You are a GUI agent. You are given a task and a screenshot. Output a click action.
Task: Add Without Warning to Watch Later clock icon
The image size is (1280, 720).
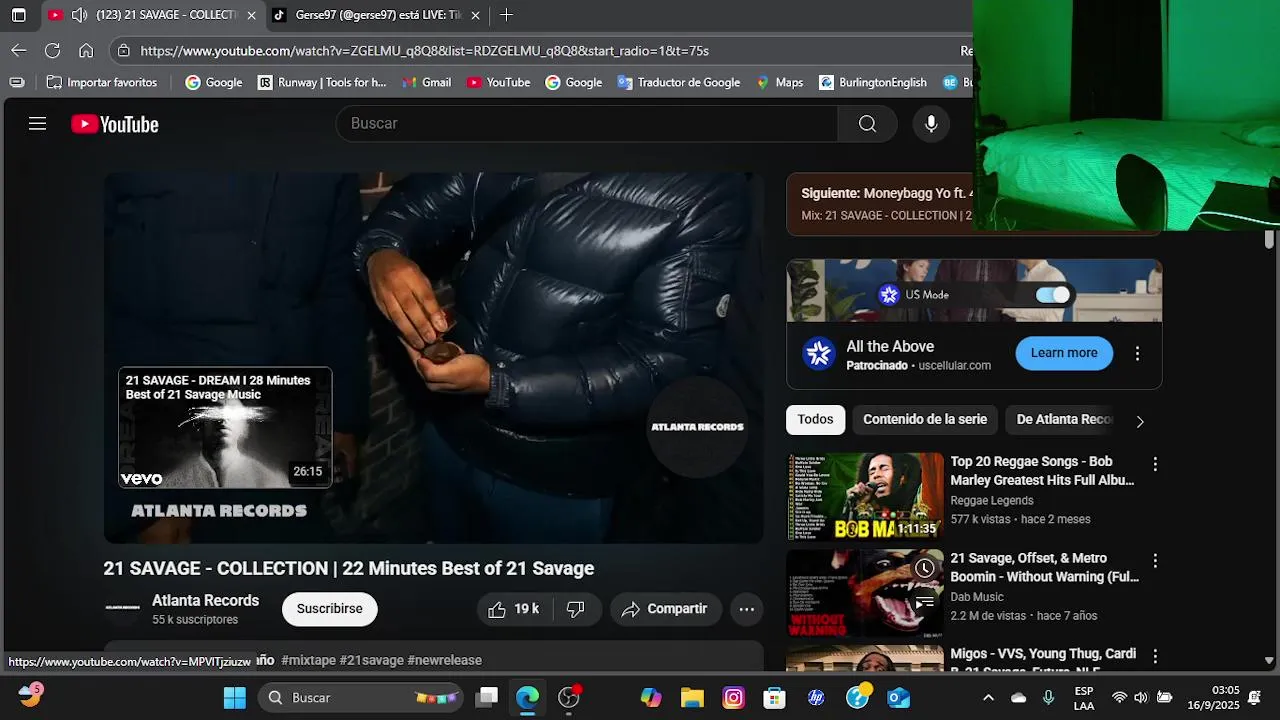click(x=925, y=568)
